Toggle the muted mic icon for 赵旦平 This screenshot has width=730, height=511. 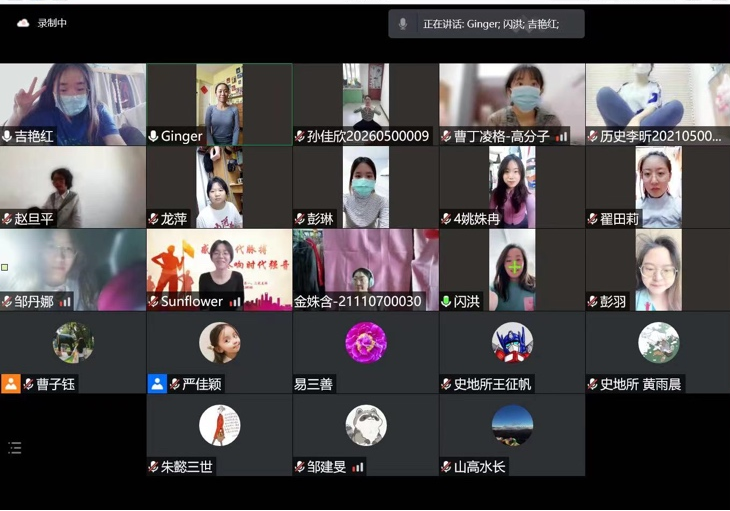pos(7,219)
